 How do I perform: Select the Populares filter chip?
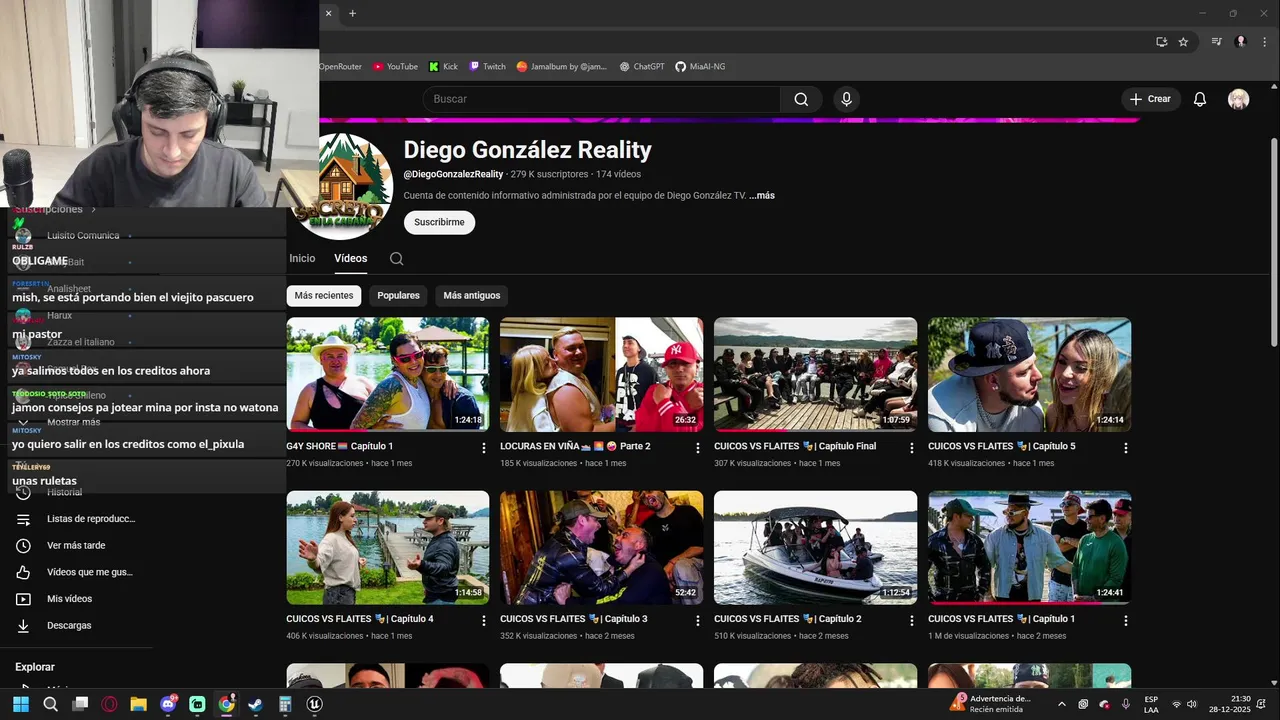(398, 296)
